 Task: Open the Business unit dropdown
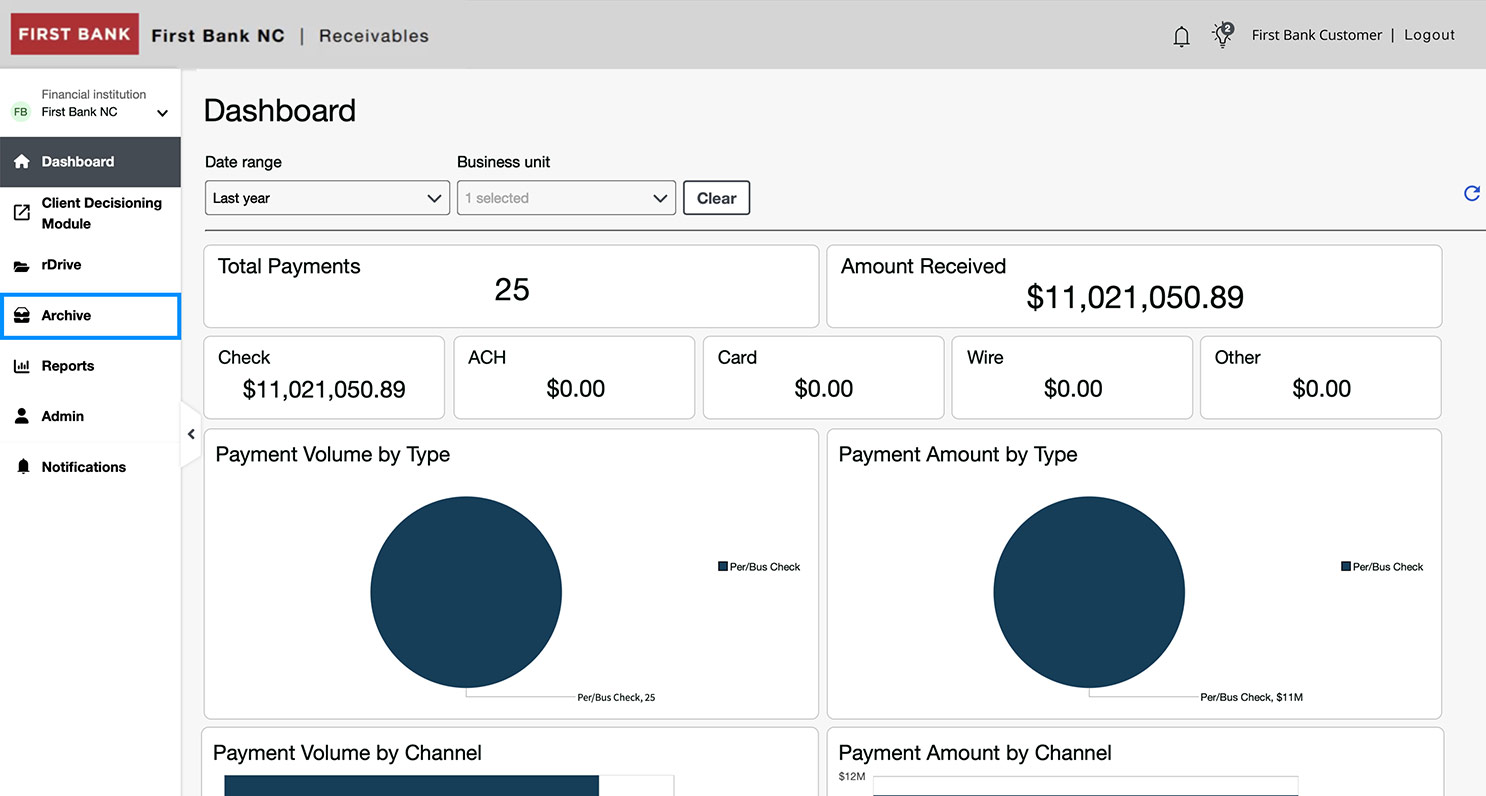[x=565, y=197]
